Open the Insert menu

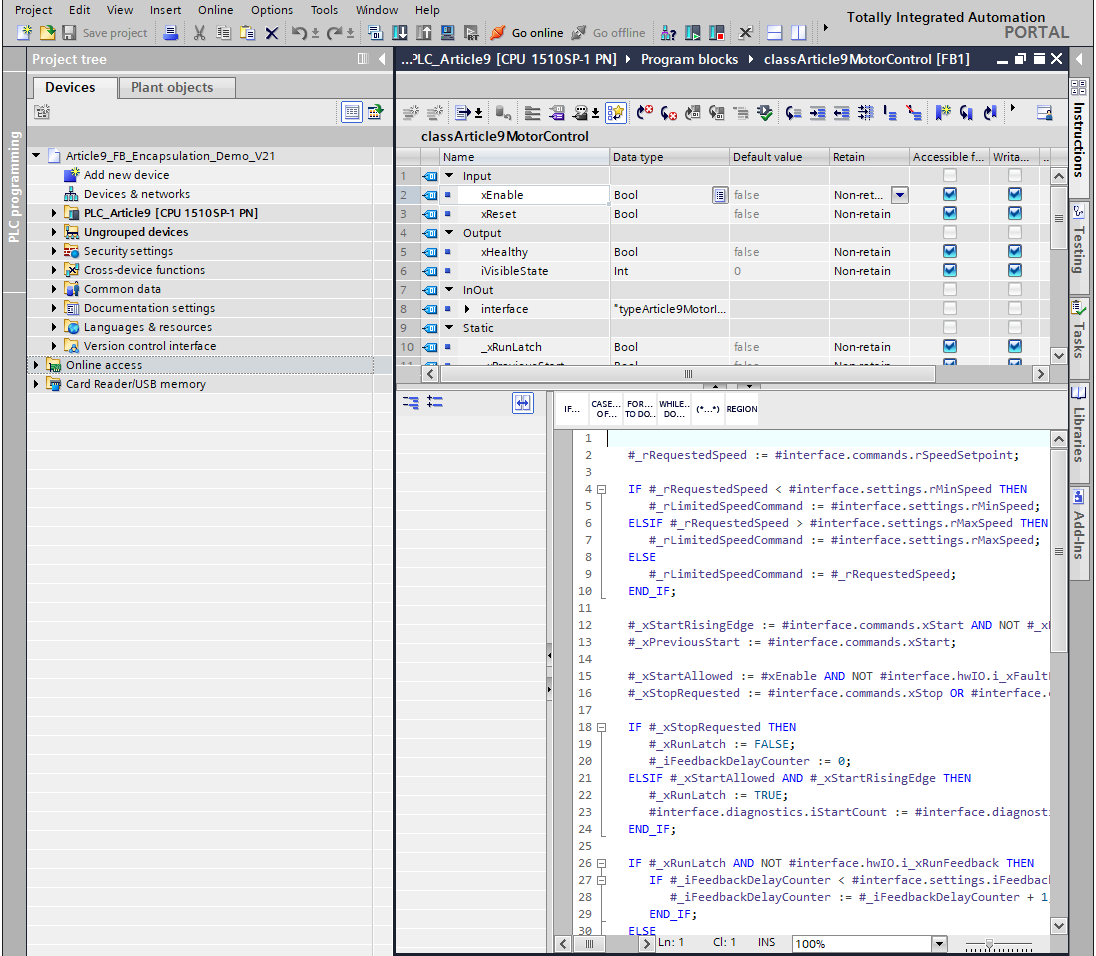coord(165,10)
